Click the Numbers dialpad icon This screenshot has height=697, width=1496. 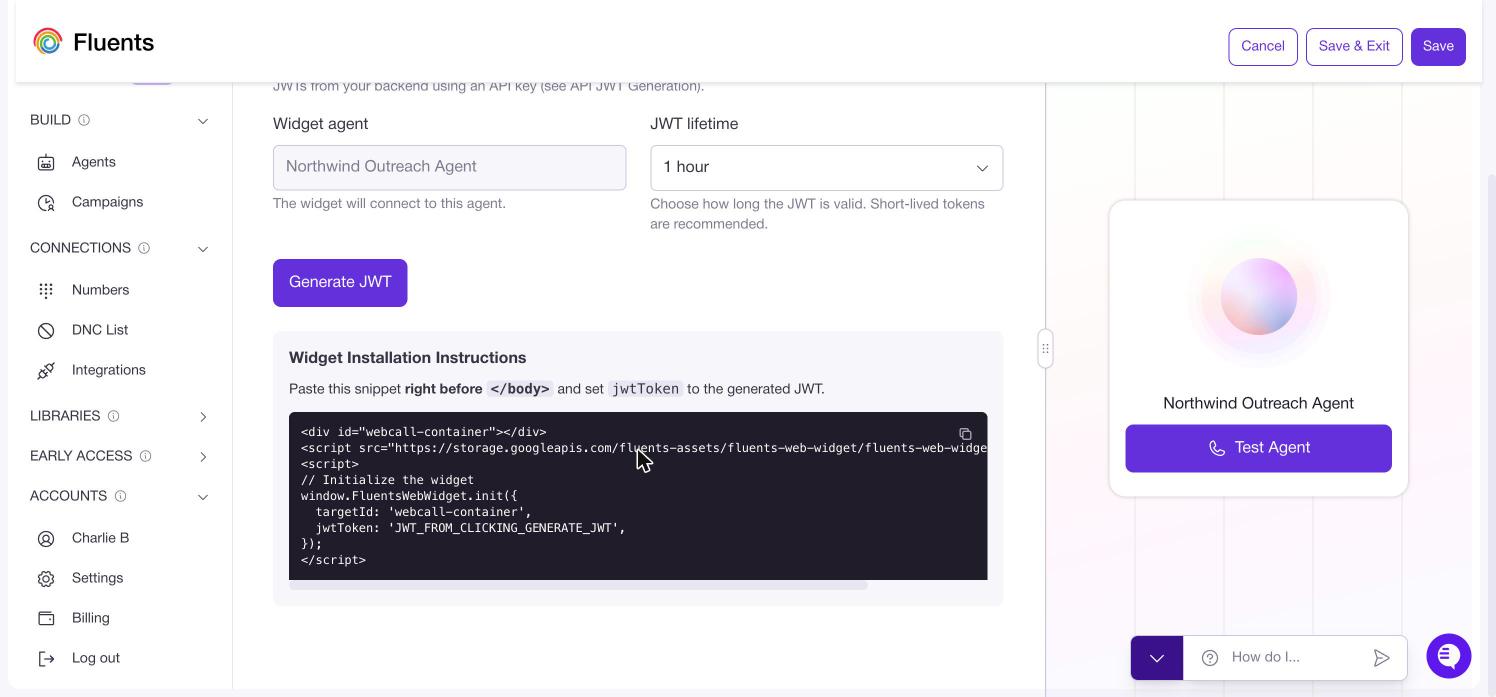point(46,290)
